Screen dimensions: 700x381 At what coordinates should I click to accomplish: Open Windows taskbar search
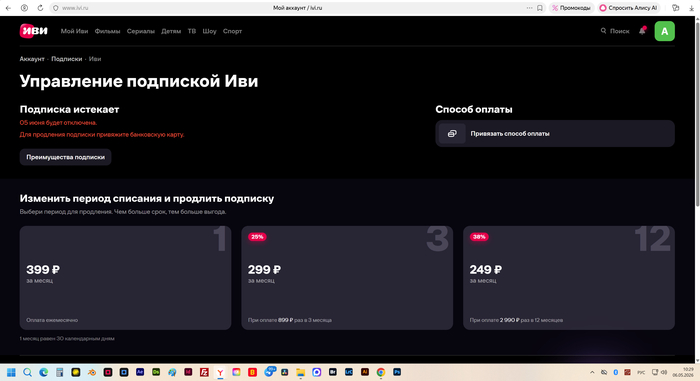(27, 373)
